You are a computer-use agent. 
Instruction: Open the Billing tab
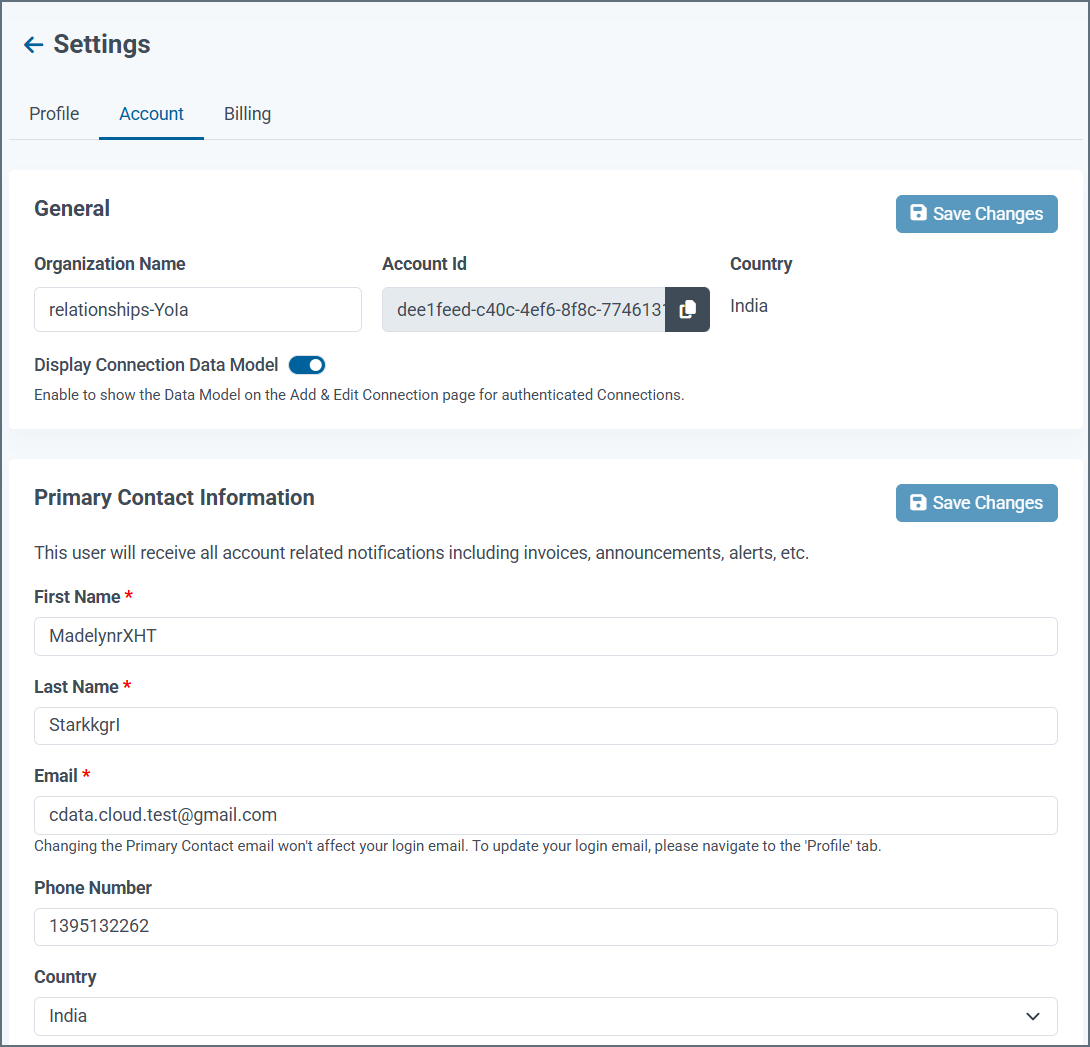(x=247, y=114)
